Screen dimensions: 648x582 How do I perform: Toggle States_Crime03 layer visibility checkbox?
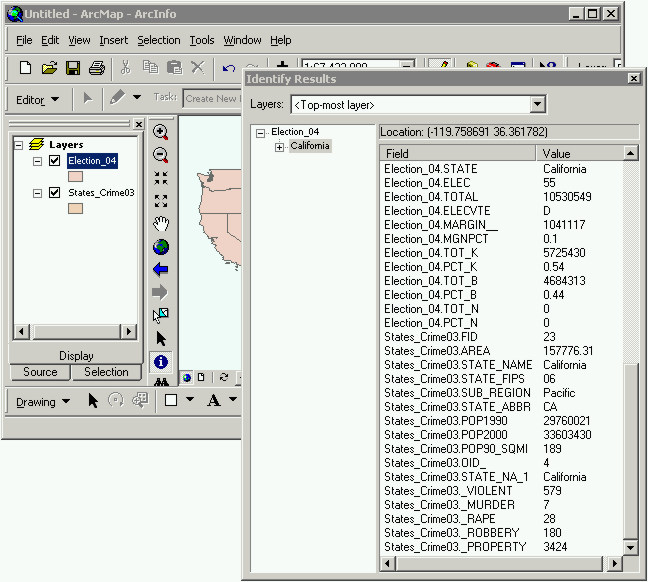pyautogui.click(x=55, y=193)
